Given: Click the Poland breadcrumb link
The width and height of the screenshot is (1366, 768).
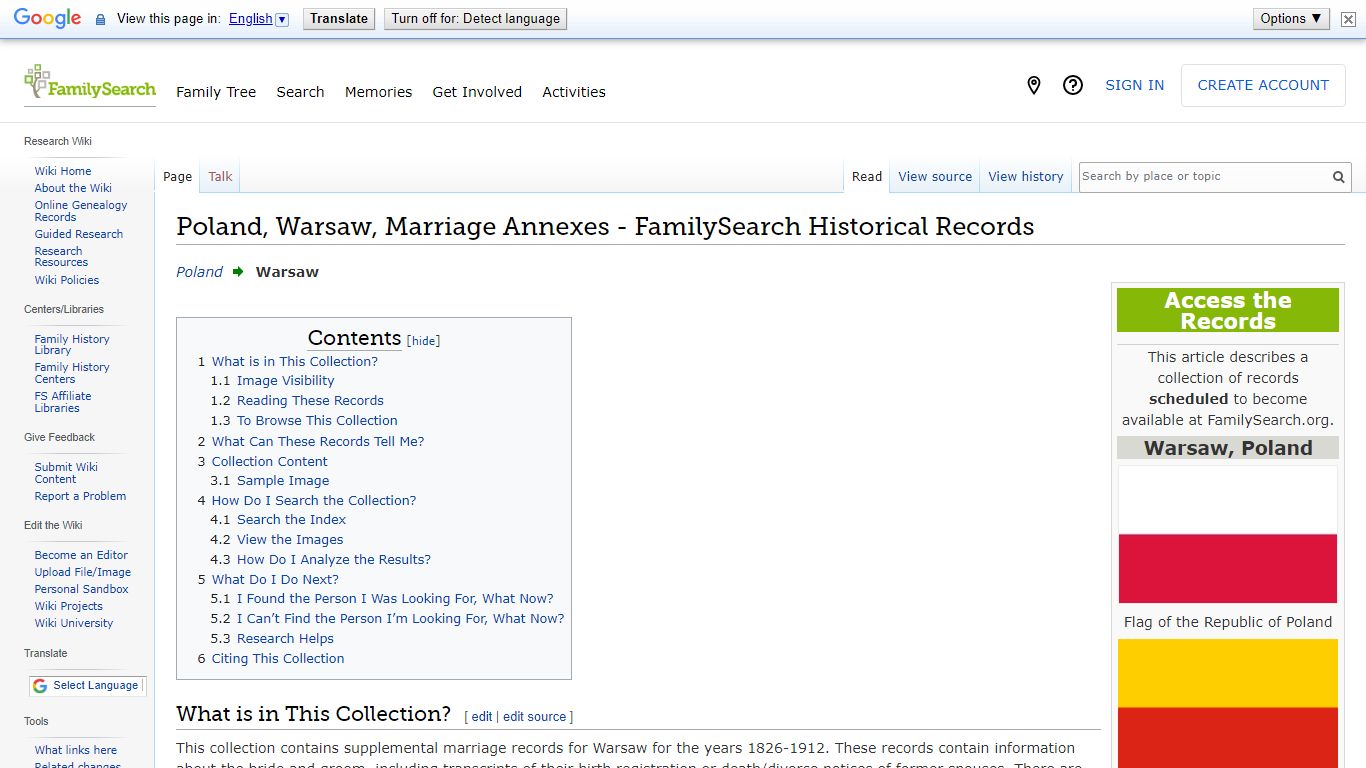Looking at the screenshot, I should tap(199, 272).
